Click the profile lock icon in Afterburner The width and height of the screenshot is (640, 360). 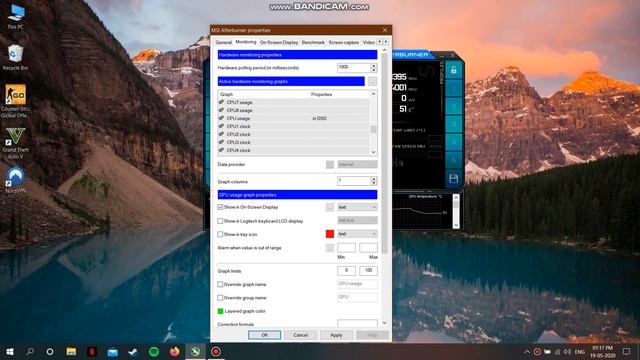coord(453,70)
